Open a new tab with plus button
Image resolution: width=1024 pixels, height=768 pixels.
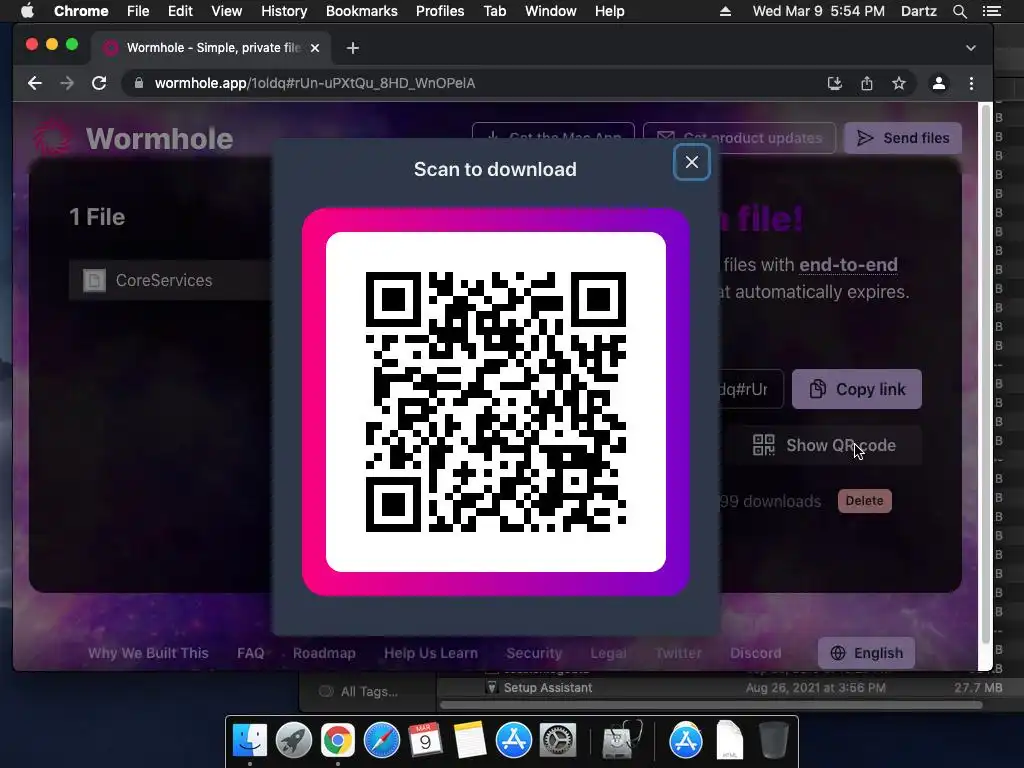click(353, 48)
